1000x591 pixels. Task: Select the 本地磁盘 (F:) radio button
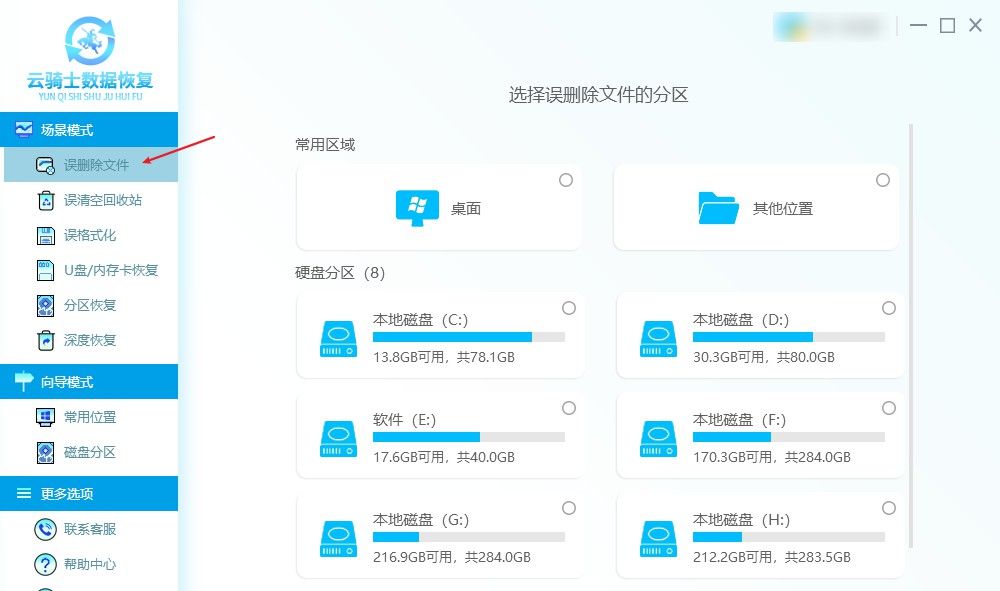point(889,408)
